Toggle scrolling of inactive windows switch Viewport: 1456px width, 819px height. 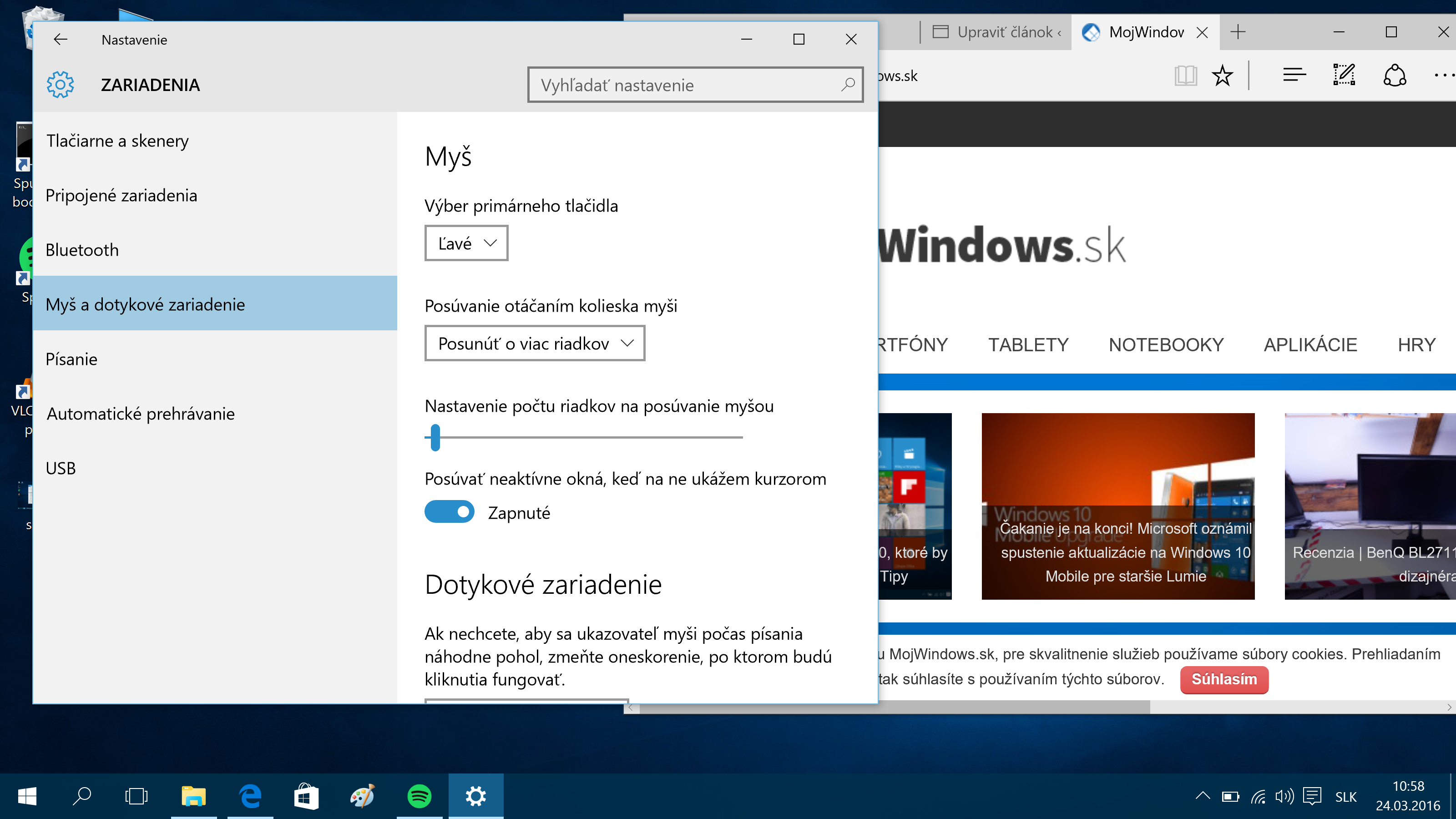click(450, 512)
